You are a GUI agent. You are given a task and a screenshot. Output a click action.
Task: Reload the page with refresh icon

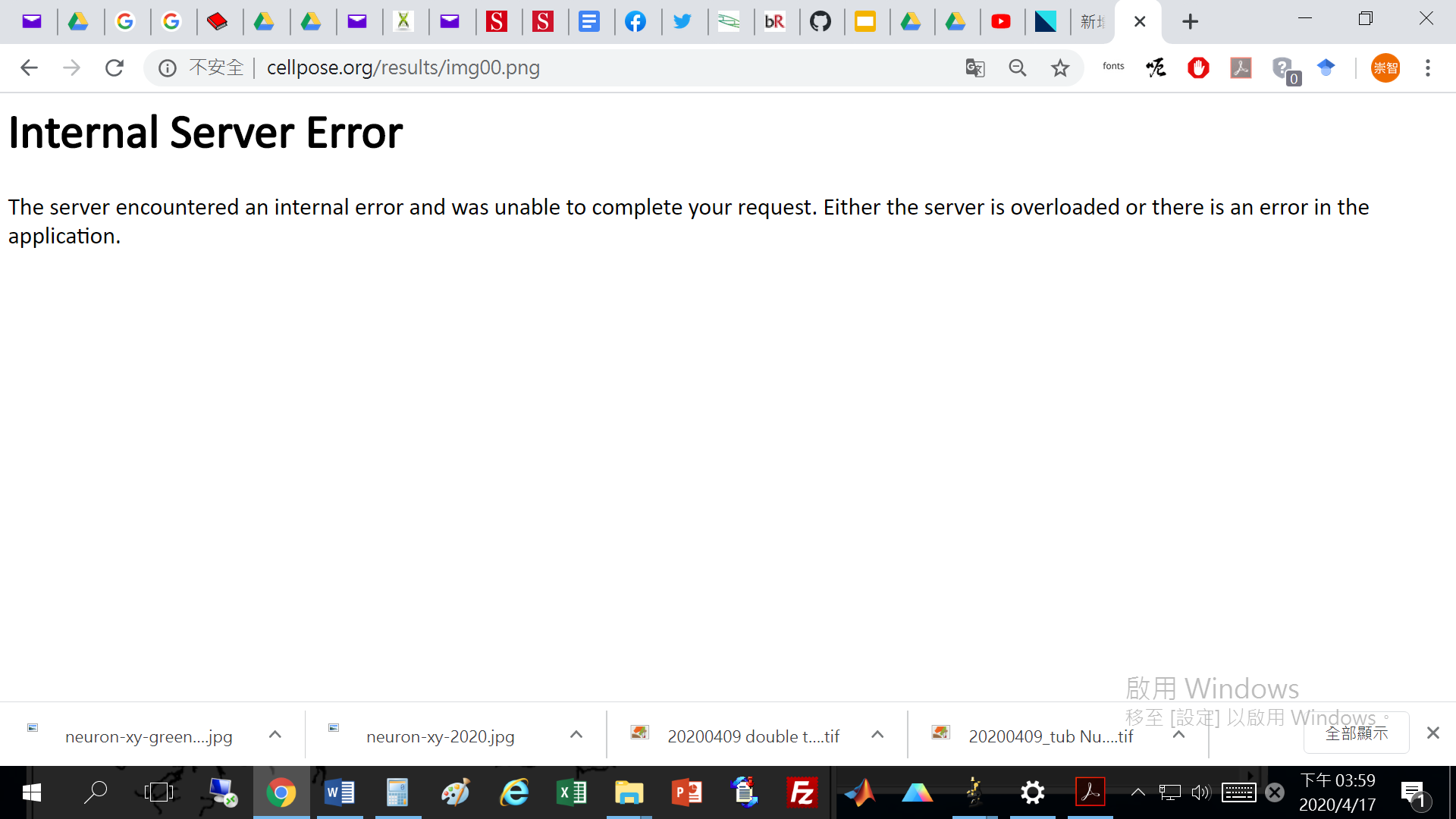coord(115,68)
